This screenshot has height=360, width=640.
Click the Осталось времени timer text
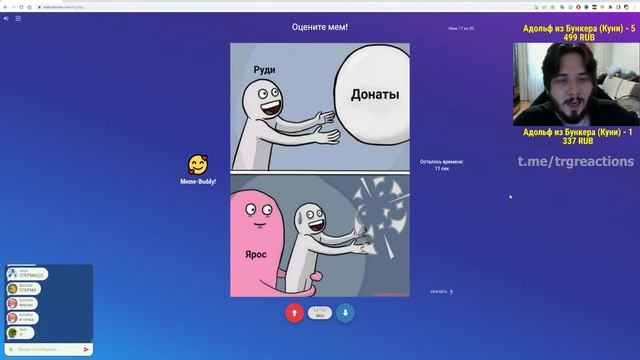pyautogui.click(x=442, y=165)
